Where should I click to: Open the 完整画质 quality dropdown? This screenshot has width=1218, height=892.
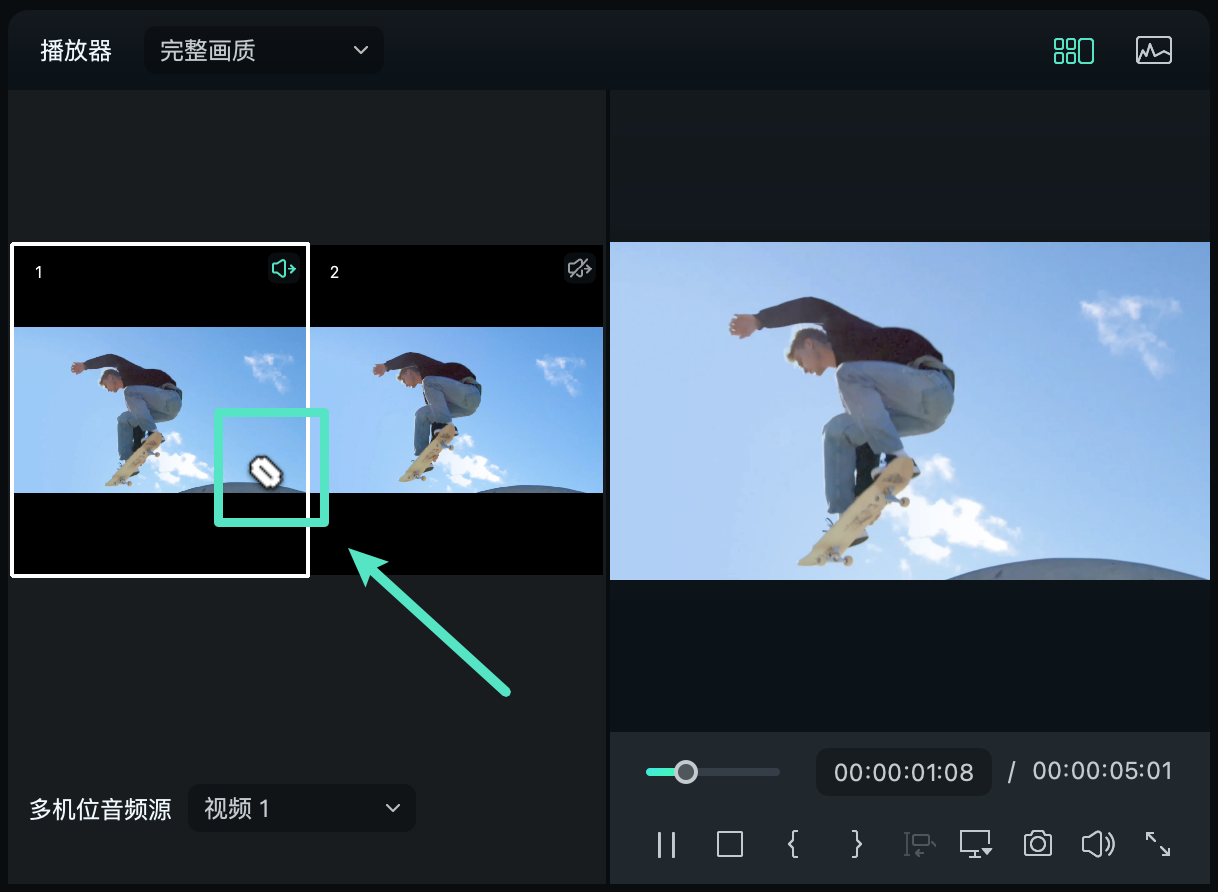[263, 50]
